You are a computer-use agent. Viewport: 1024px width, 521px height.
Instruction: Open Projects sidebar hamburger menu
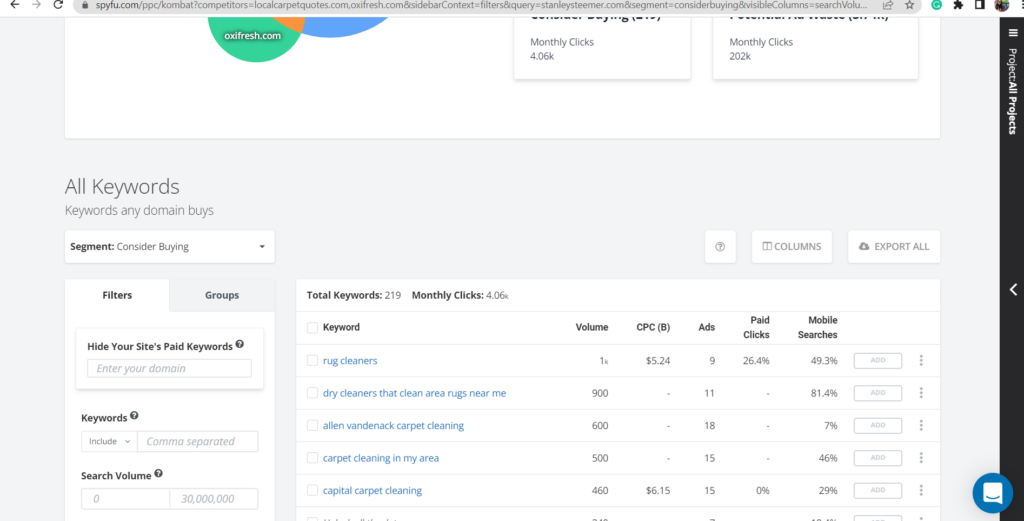[1012, 32]
